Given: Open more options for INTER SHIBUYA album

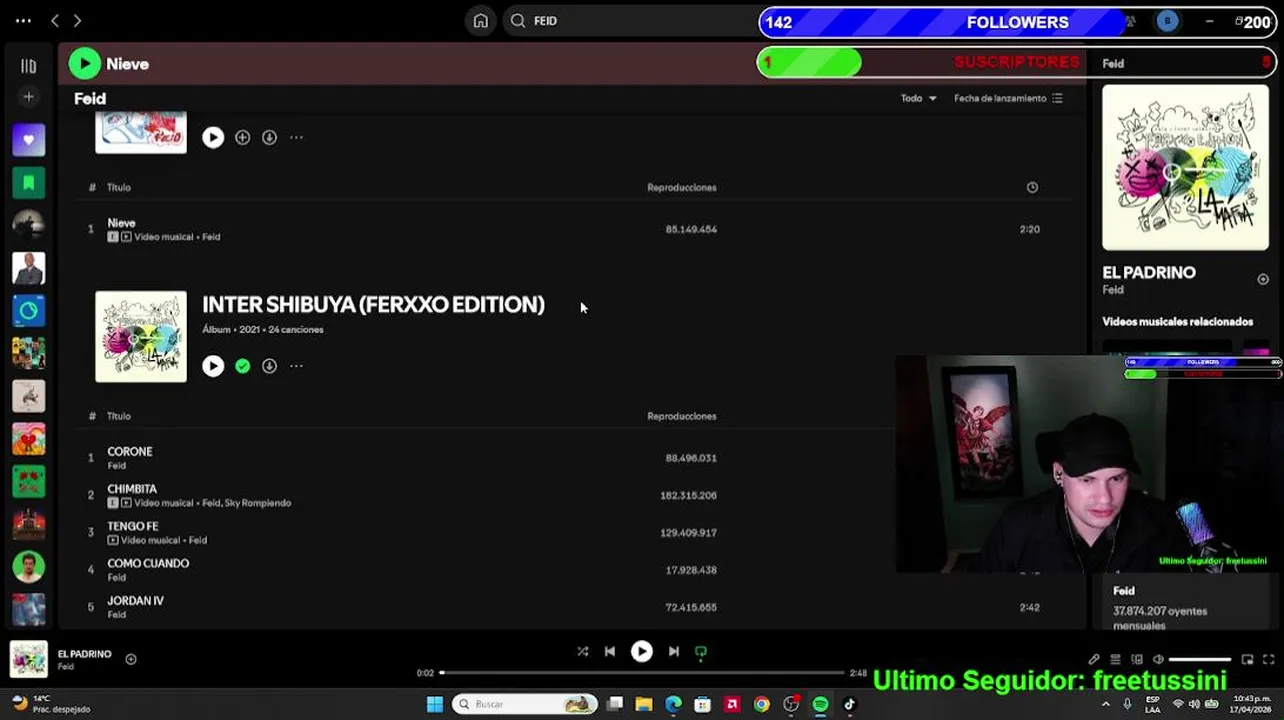Looking at the screenshot, I should click(x=296, y=366).
